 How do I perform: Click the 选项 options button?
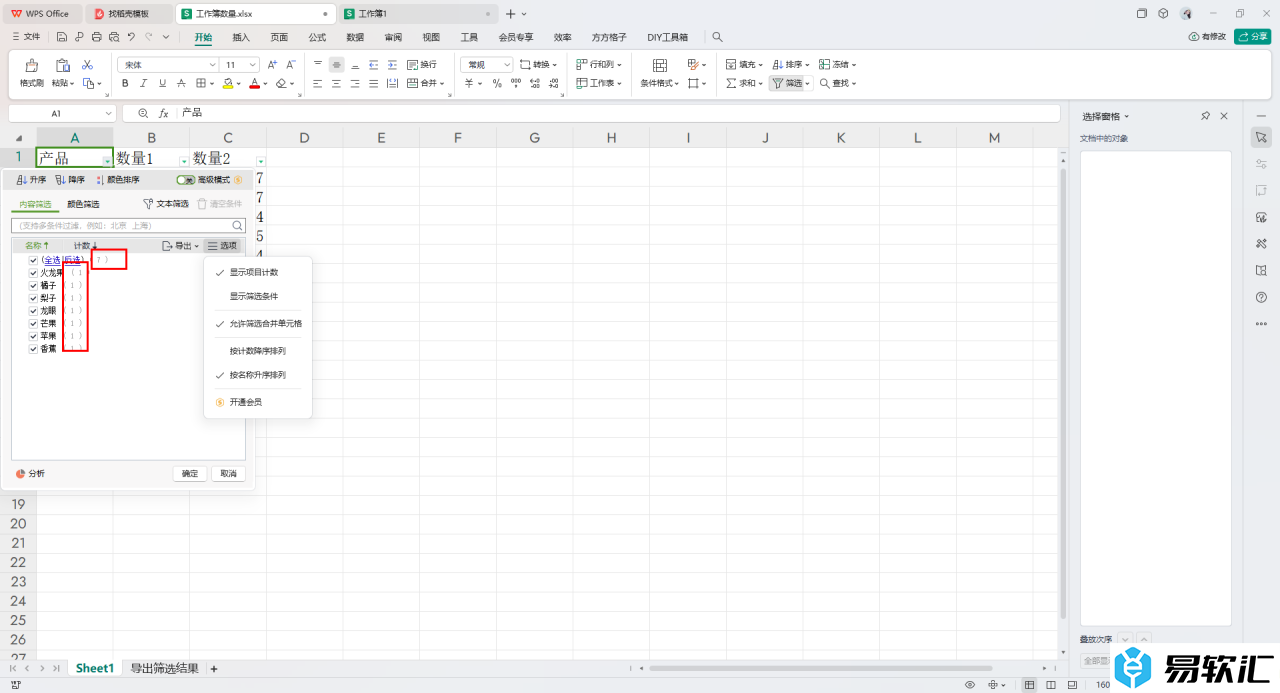click(223, 245)
